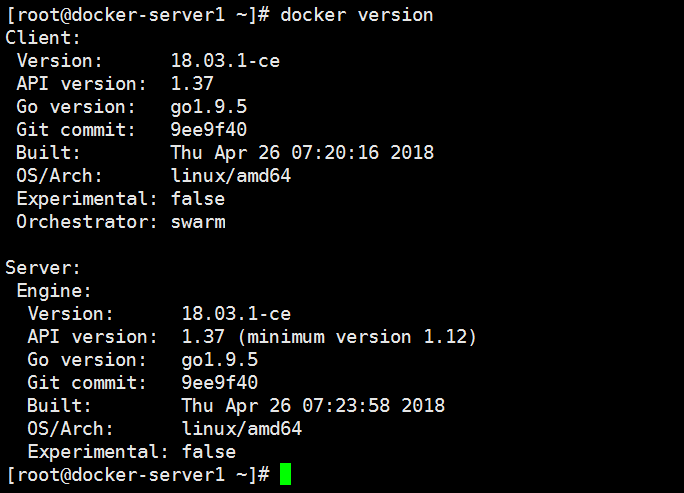Click the 'Engine:' label

54,291
